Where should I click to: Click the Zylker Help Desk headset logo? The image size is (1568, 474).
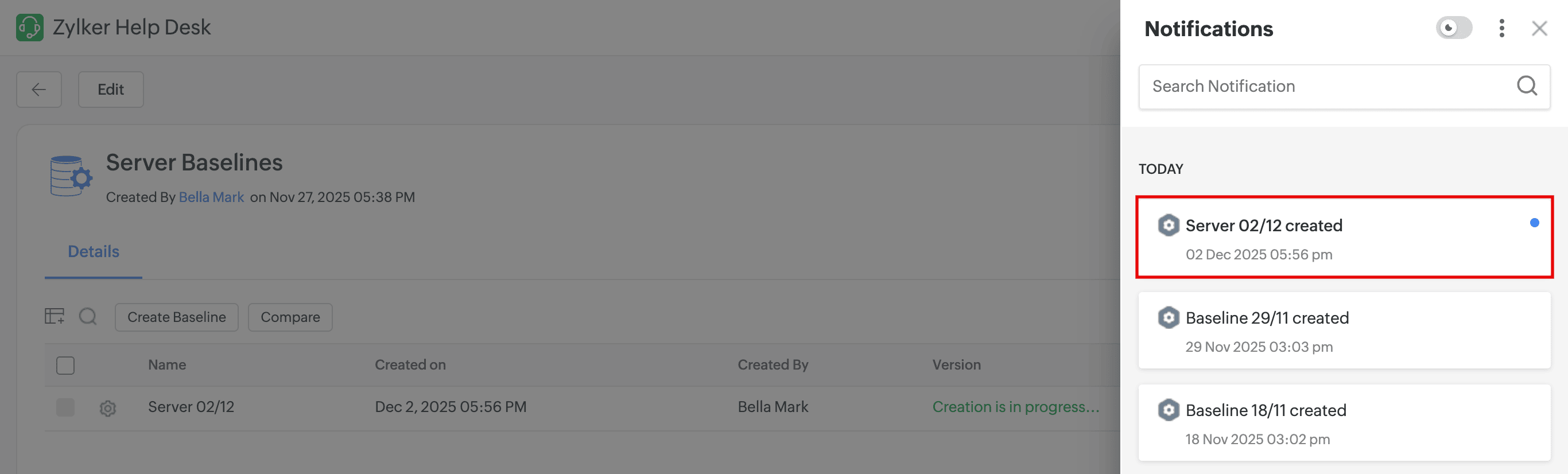pyautogui.click(x=29, y=28)
